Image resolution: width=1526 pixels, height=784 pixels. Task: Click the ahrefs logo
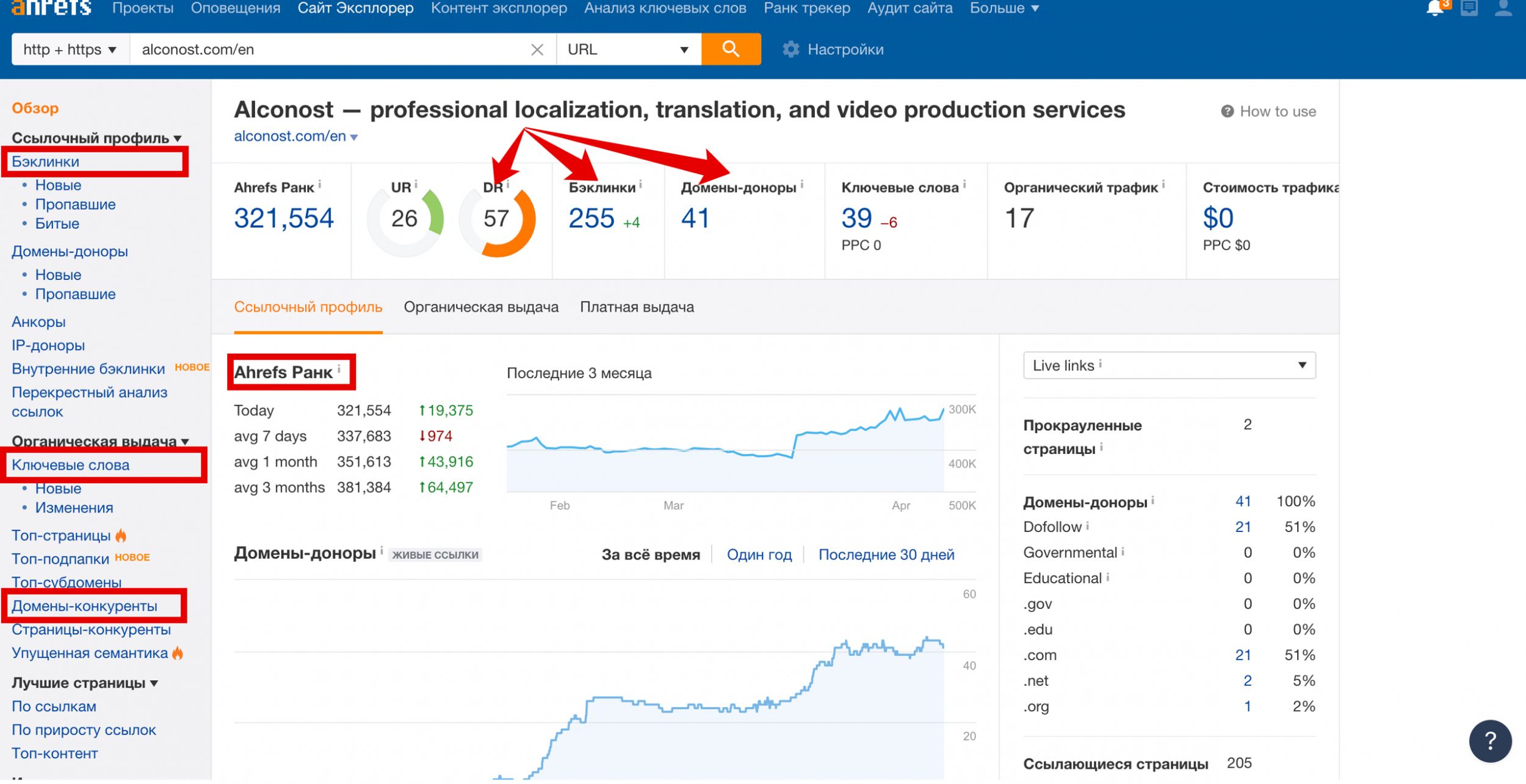point(51,7)
